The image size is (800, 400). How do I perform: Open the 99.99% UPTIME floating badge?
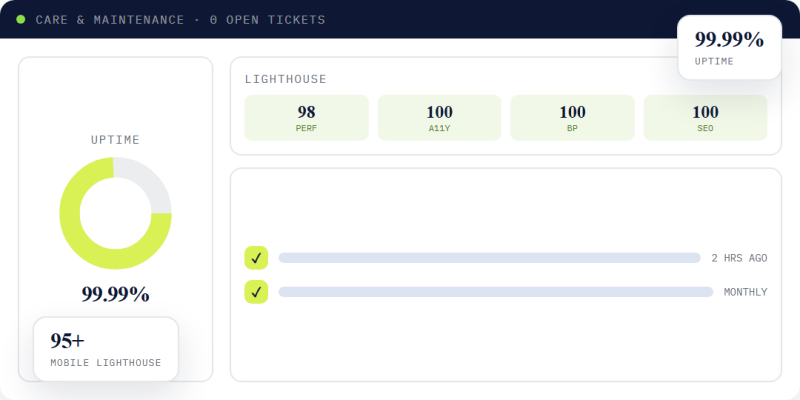(x=730, y=47)
